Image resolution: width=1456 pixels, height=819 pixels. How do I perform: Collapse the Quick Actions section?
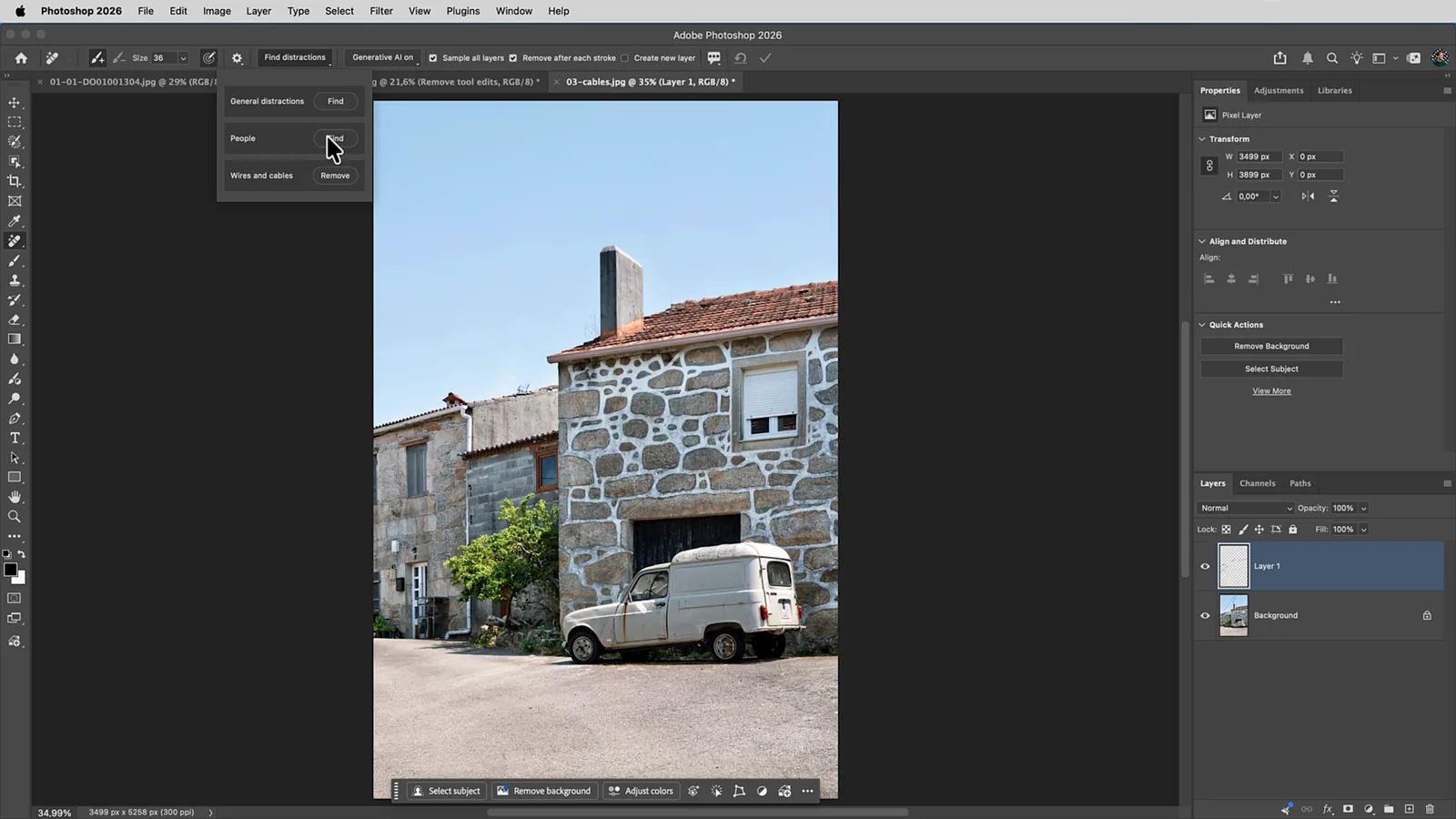(1202, 325)
